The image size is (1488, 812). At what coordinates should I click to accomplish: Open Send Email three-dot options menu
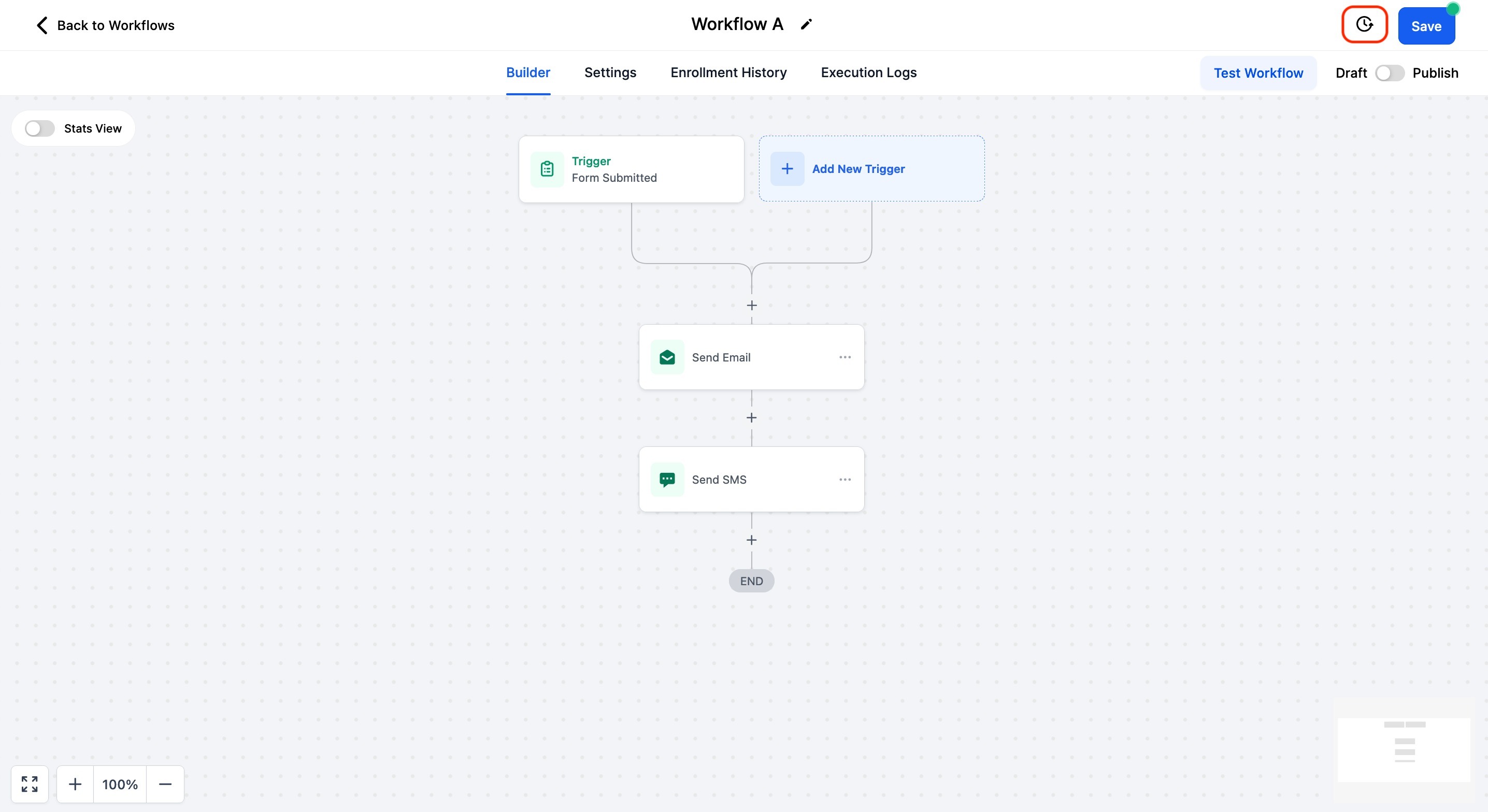tap(845, 357)
